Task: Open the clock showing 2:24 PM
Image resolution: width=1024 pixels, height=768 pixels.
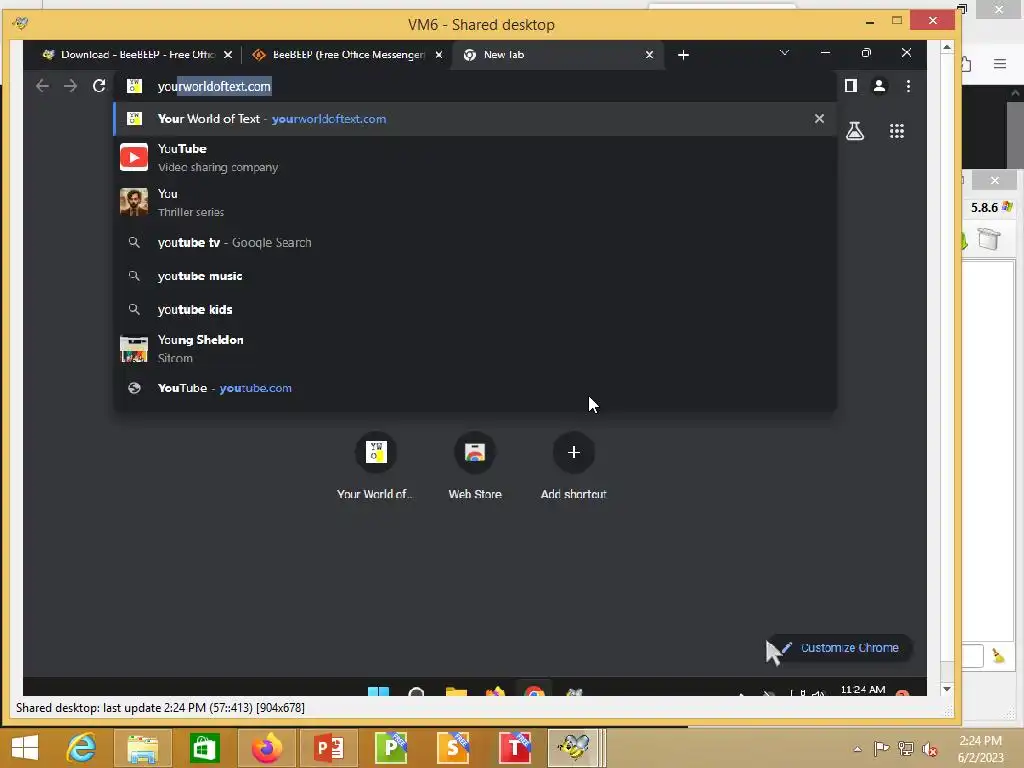Action: (980, 749)
